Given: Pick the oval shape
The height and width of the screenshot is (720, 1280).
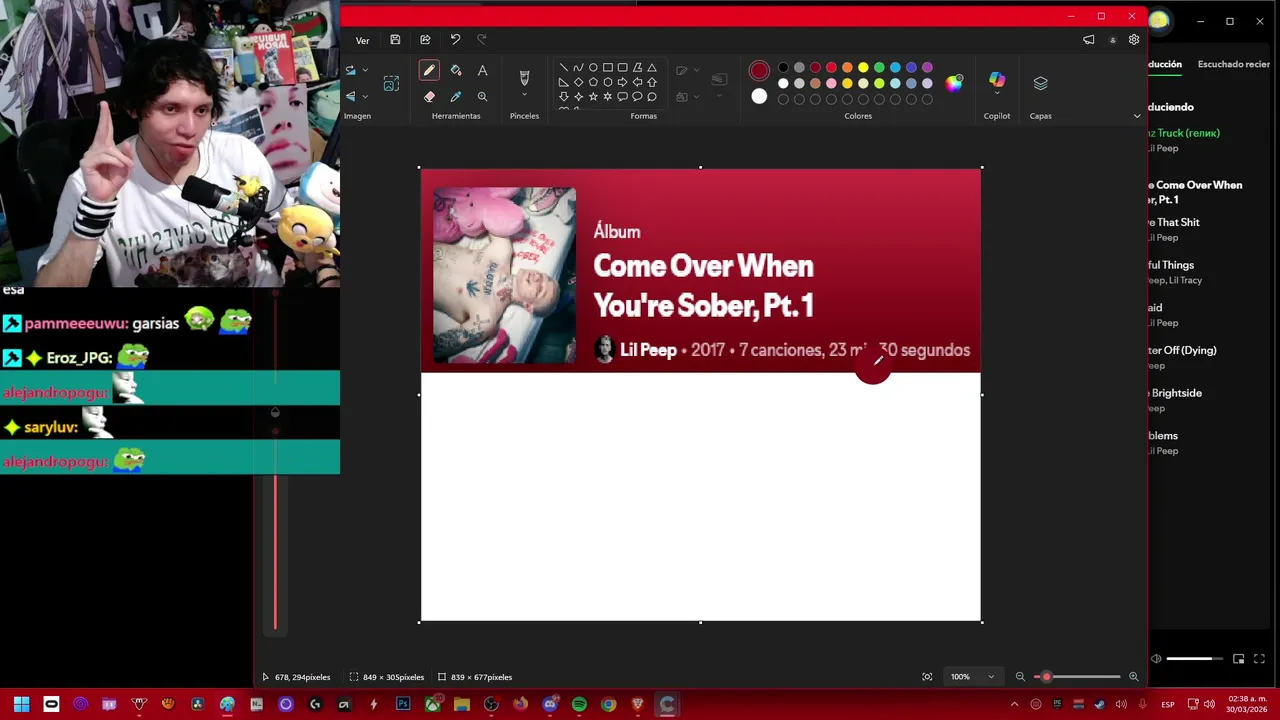Looking at the screenshot, I should pyautogui.click(x=593, y=68).
